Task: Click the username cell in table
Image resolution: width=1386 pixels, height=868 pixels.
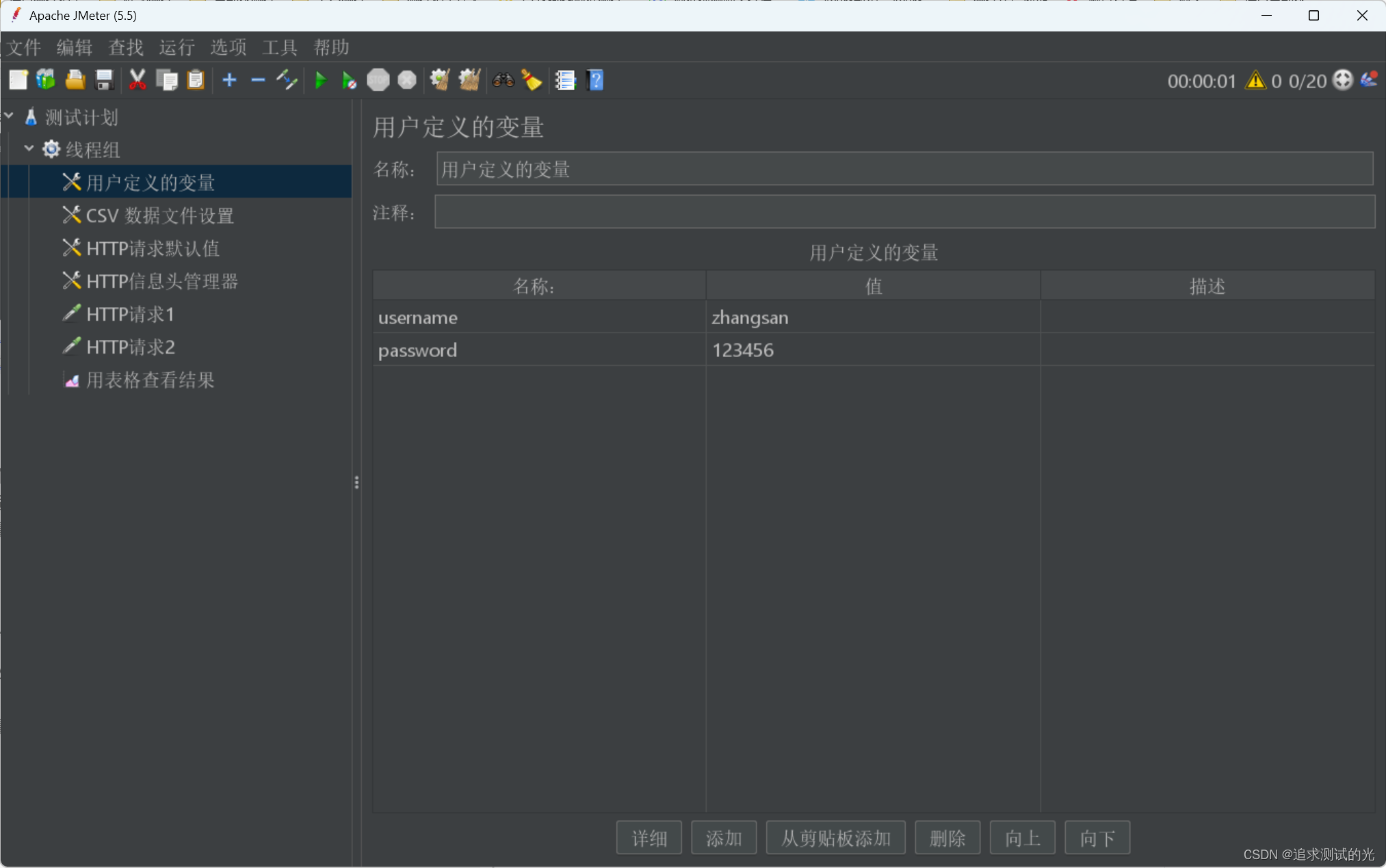Action: pos(539,317)
